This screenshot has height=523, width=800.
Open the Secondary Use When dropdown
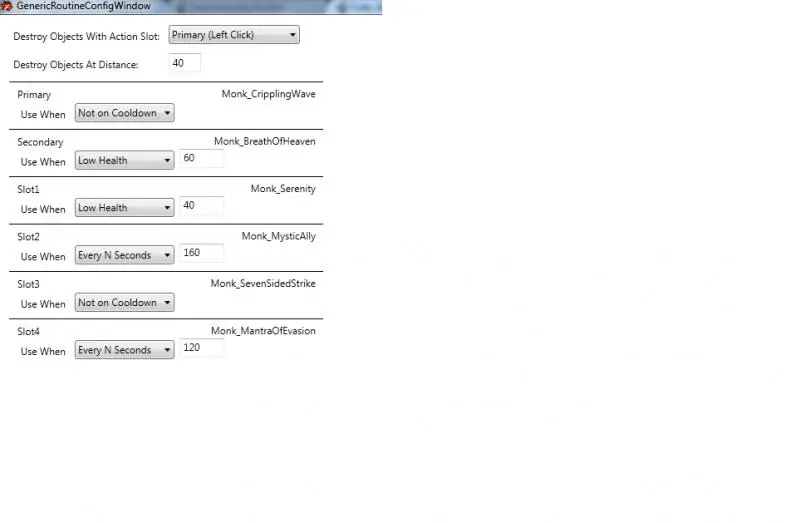pyautogui.click(x=124, y=160)
